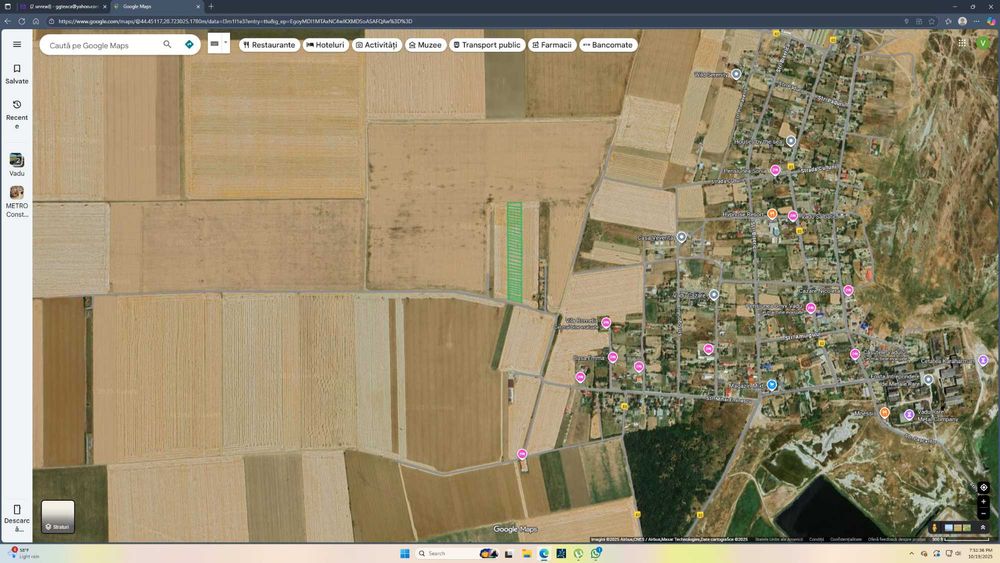The width and height of the screenshot is (1000, 563).
Task: Click the Cetatea lui Bachus purple pin
Action: point(983,360)
